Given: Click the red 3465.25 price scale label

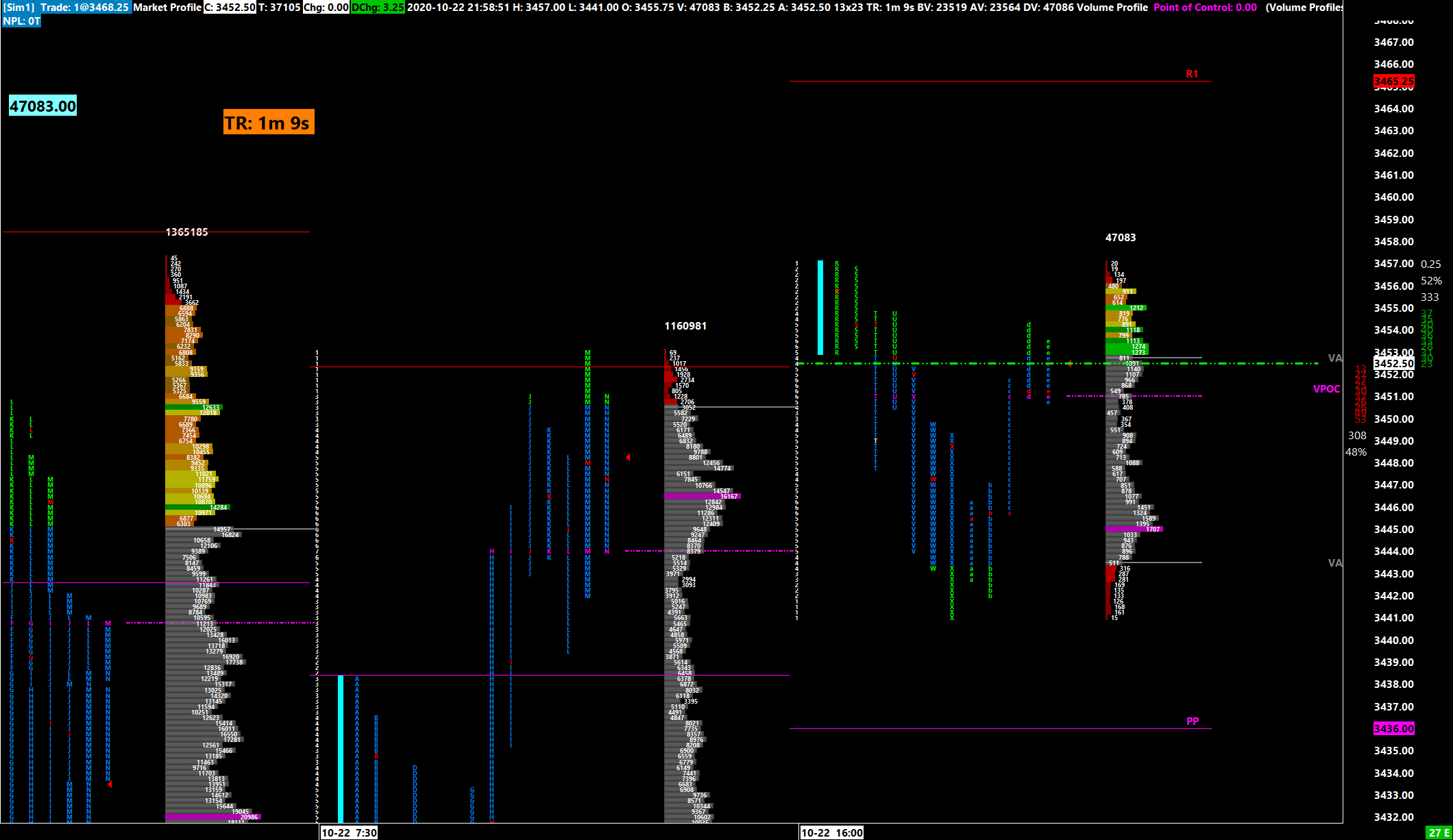Looking at the screenshot, I should click(1393, 82).
